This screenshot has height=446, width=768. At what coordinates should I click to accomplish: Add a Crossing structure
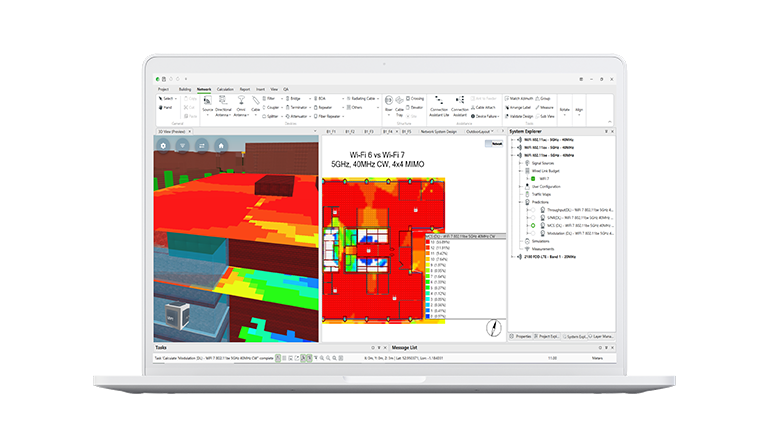point(415,98)
